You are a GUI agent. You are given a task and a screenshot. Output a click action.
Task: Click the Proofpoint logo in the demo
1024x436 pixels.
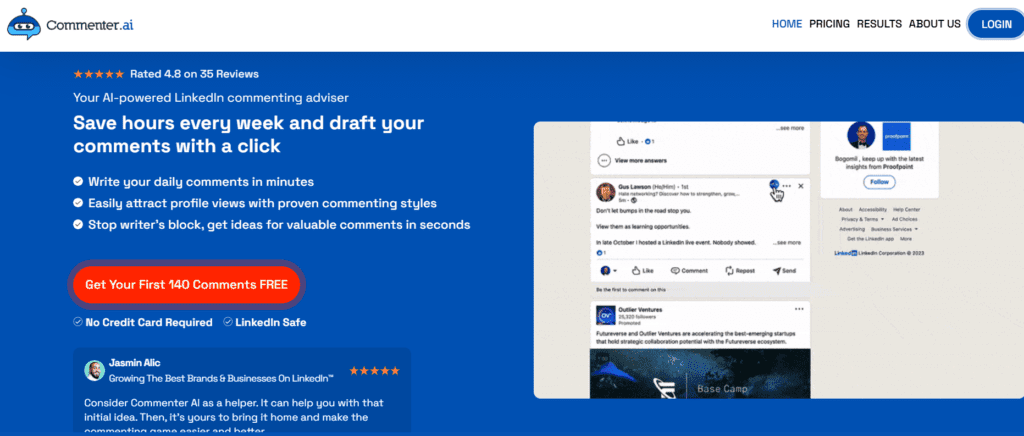coord(896,136)
